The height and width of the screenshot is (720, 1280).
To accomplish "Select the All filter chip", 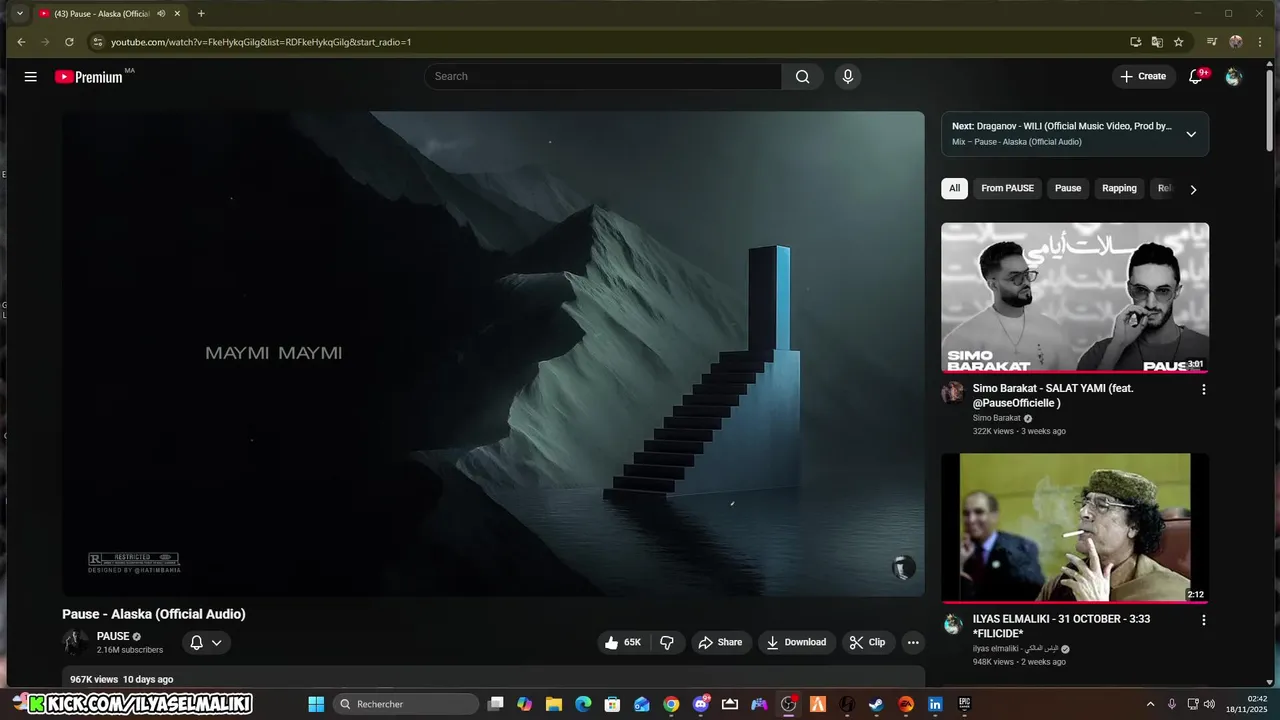I will pos(954,188).
